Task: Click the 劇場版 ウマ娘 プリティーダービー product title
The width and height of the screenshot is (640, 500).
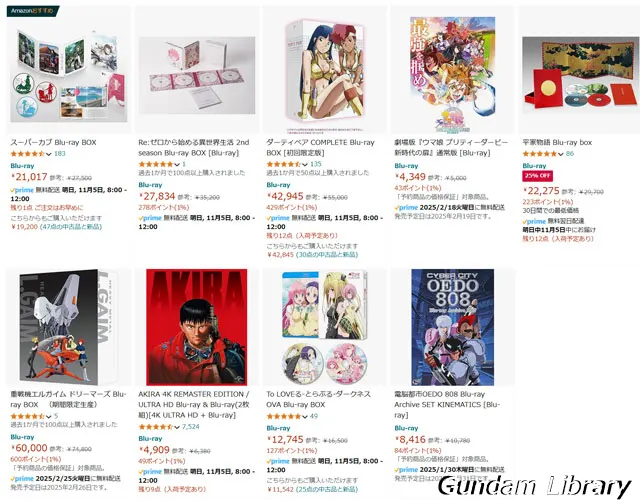Action: click(451, 147)
